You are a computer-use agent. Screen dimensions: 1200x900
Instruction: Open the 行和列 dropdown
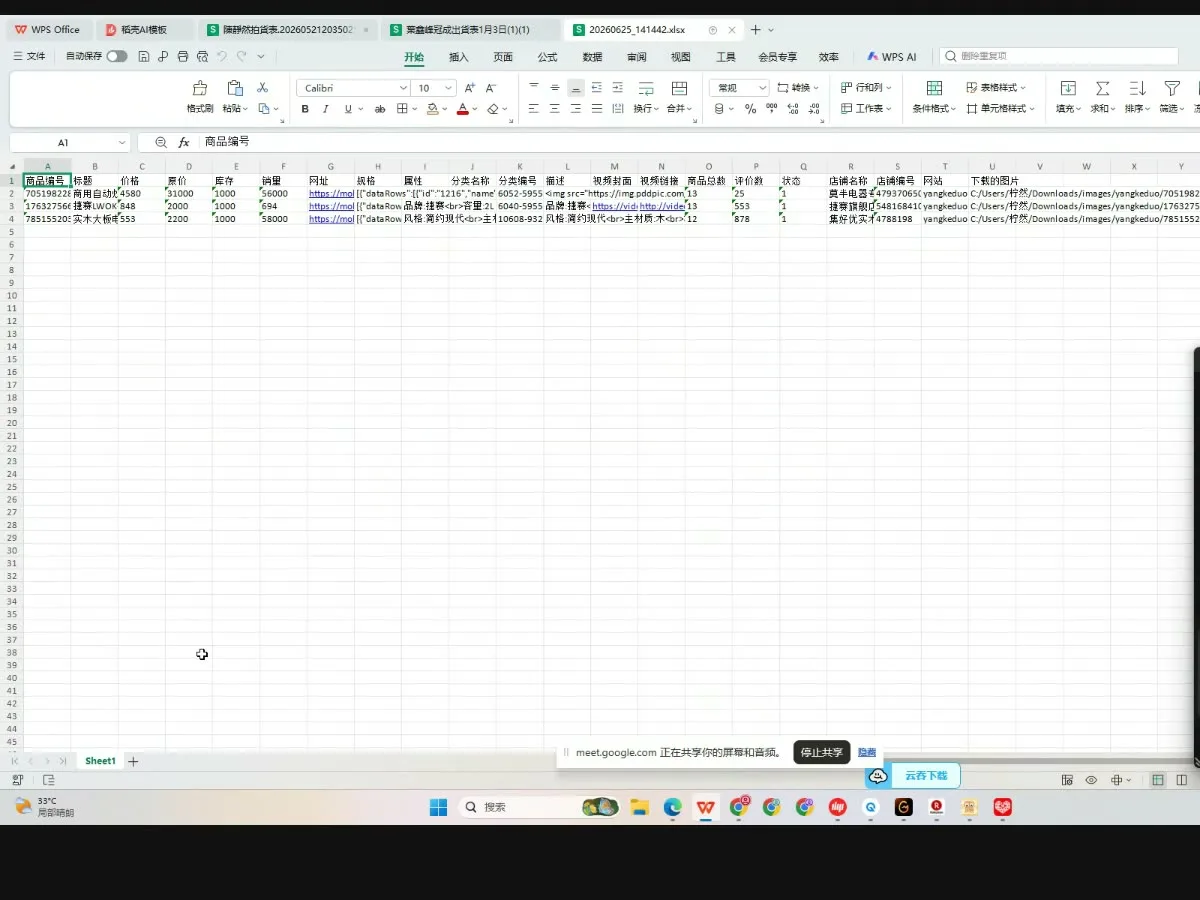click(x=864, y=88)
